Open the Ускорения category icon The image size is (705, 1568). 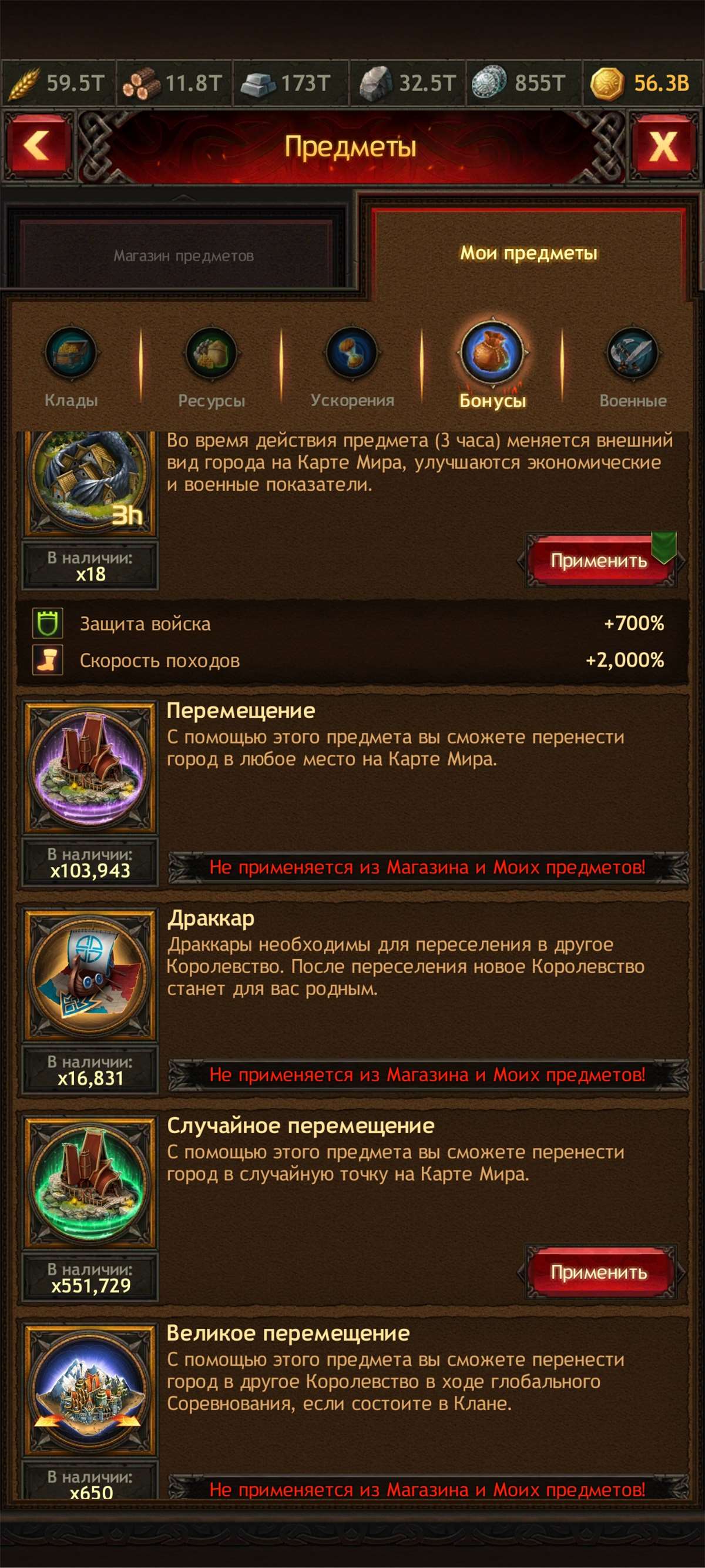351,353
